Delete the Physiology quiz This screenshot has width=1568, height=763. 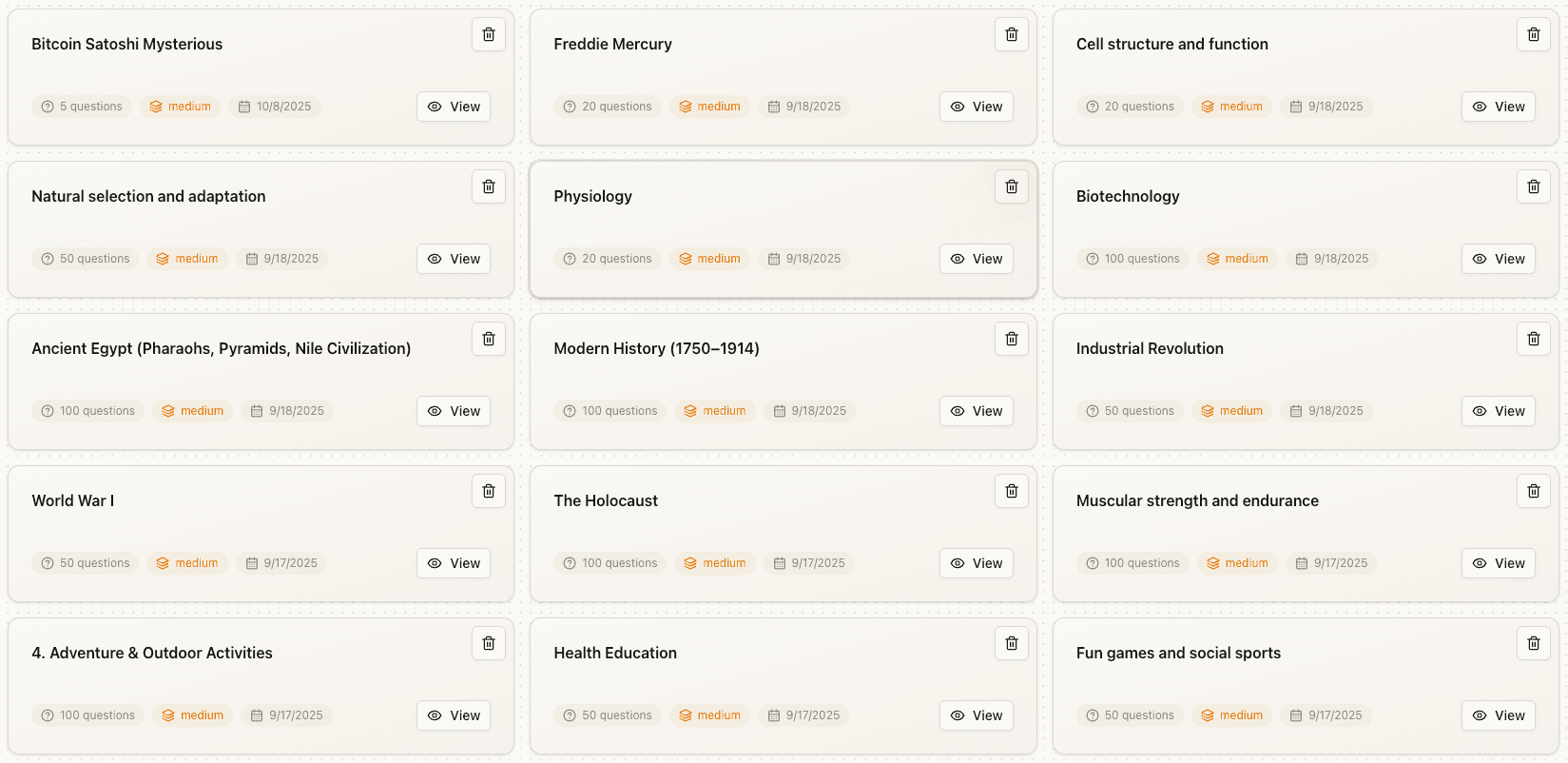(x=1011, y=186)
